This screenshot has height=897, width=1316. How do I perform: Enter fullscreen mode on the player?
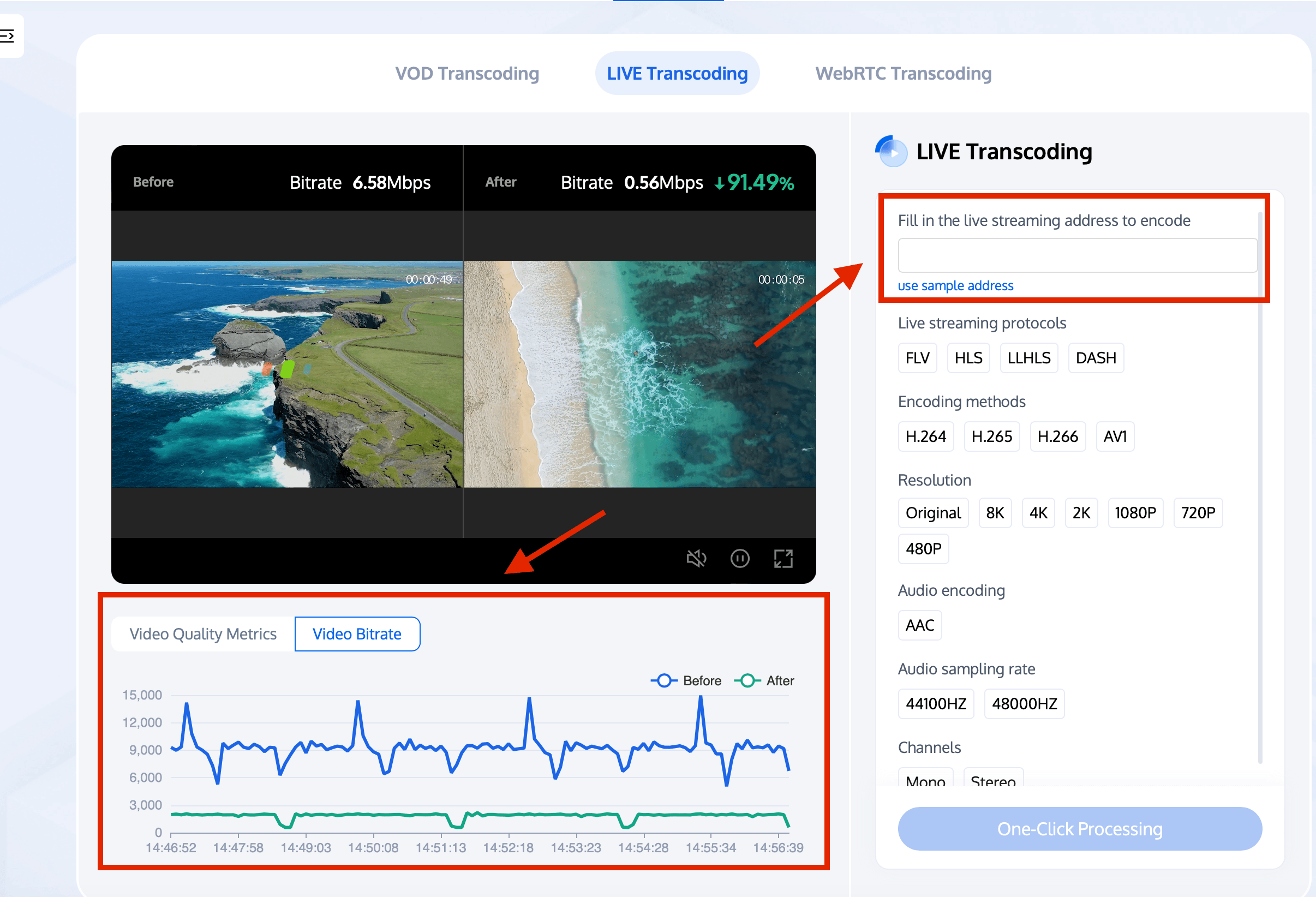coord(783,558)
